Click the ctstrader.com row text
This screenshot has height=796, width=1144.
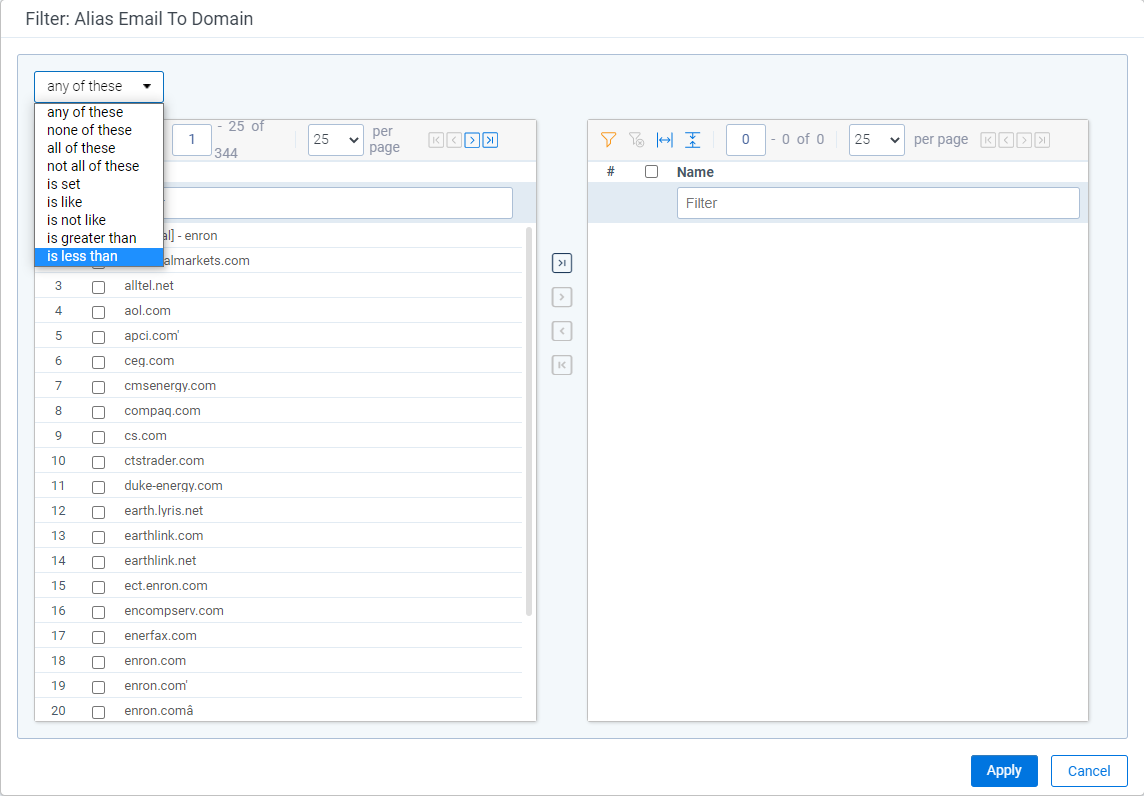tap(164, 460)
